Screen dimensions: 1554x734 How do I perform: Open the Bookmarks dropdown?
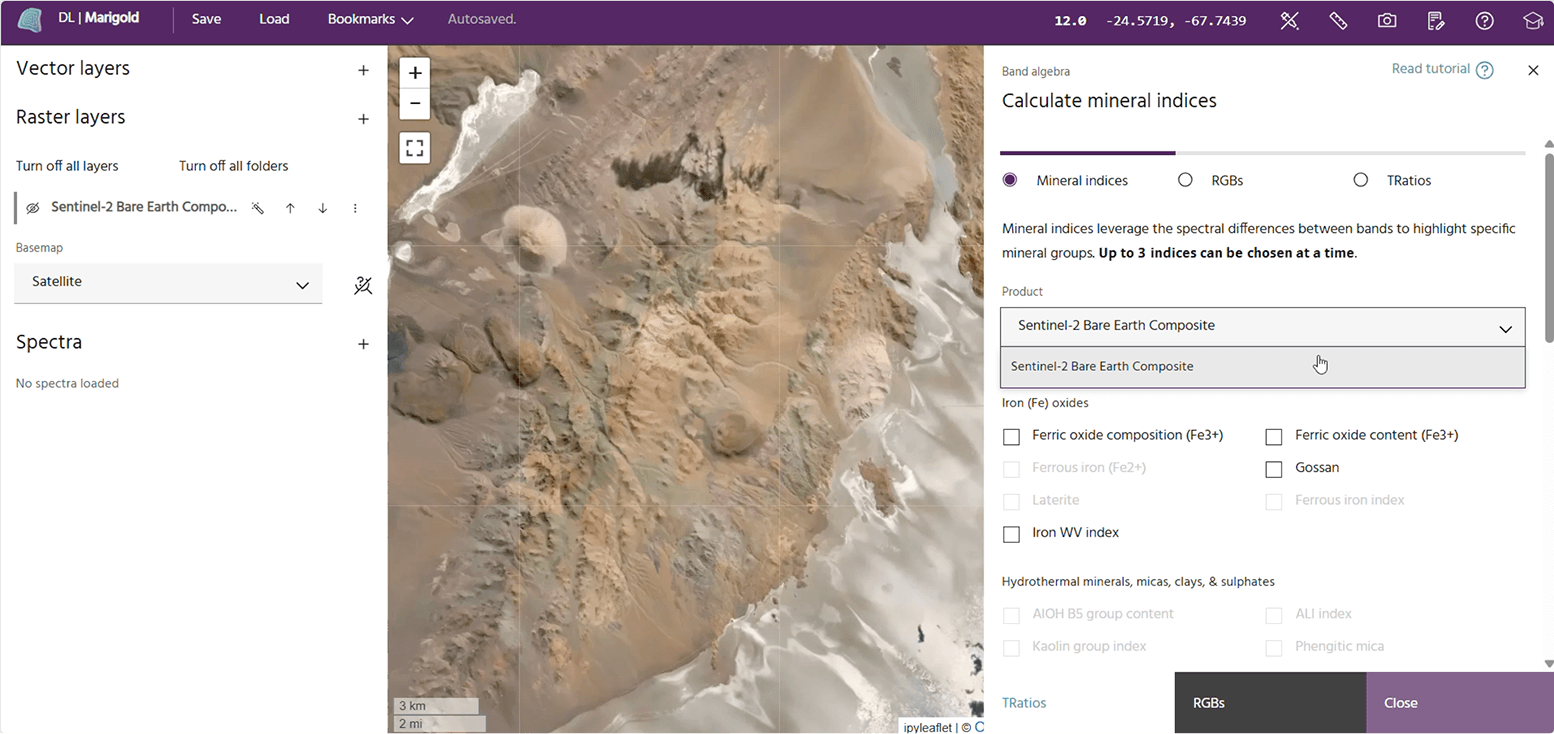(369, 19)
